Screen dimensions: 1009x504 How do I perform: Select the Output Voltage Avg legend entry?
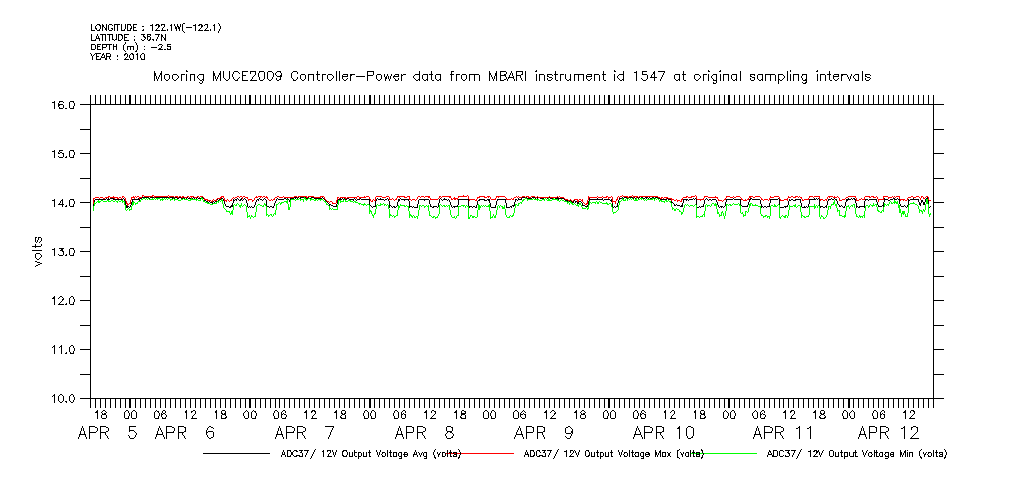tap(370, 453)
